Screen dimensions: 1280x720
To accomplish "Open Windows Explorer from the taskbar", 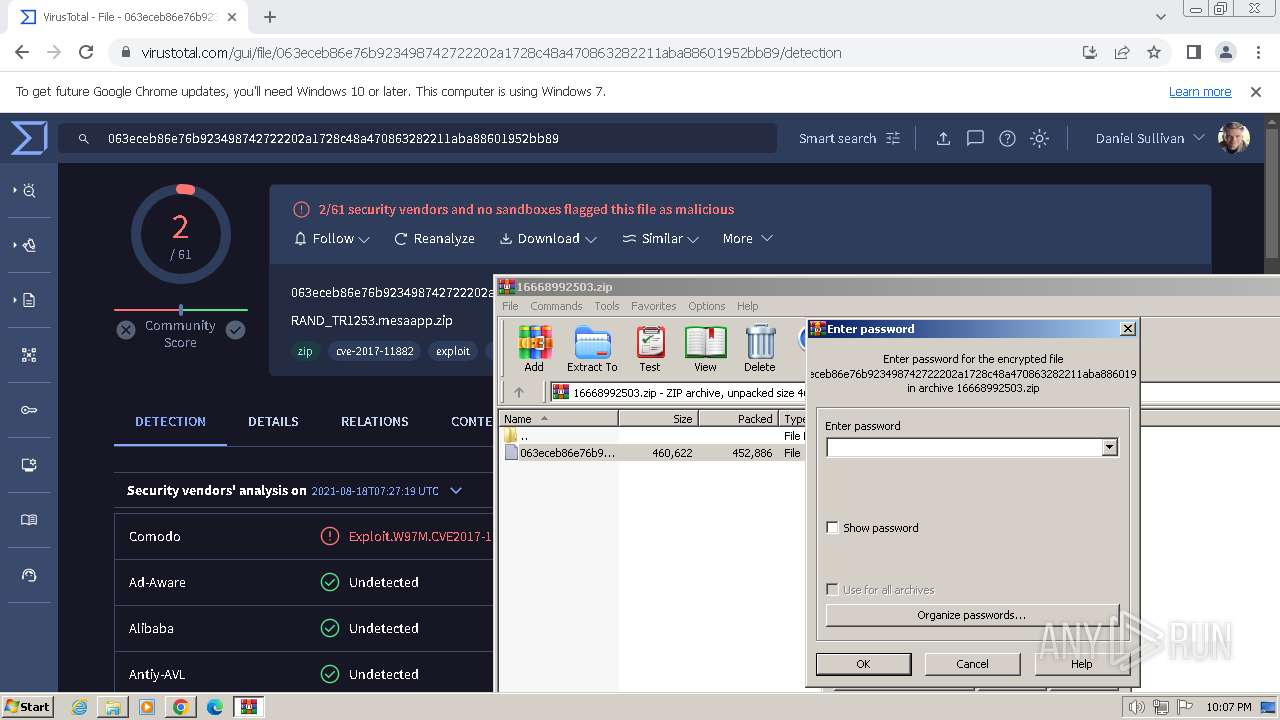I will click(x=113, y=707).
